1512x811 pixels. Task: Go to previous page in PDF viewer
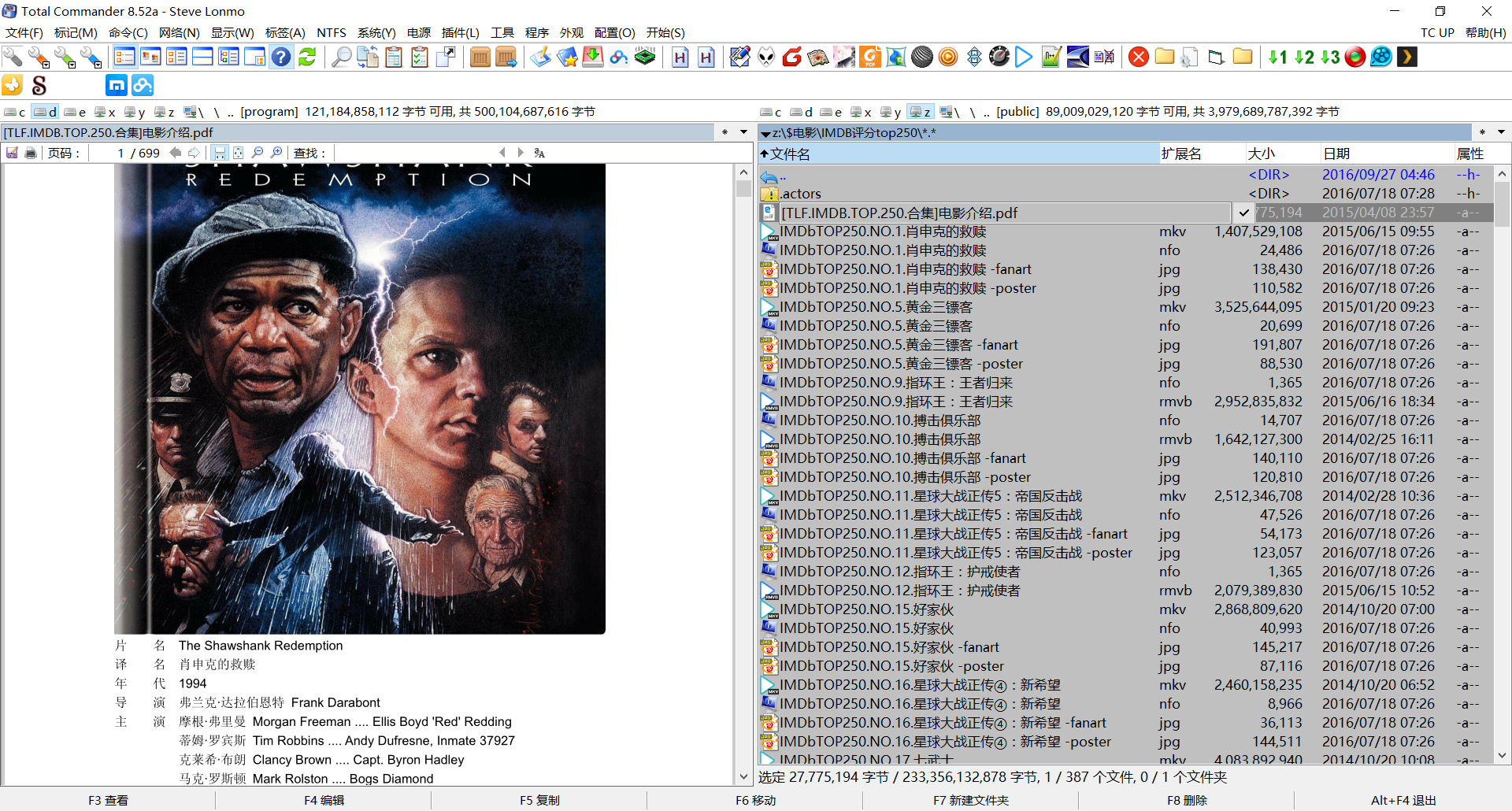[x=176, y=153]
